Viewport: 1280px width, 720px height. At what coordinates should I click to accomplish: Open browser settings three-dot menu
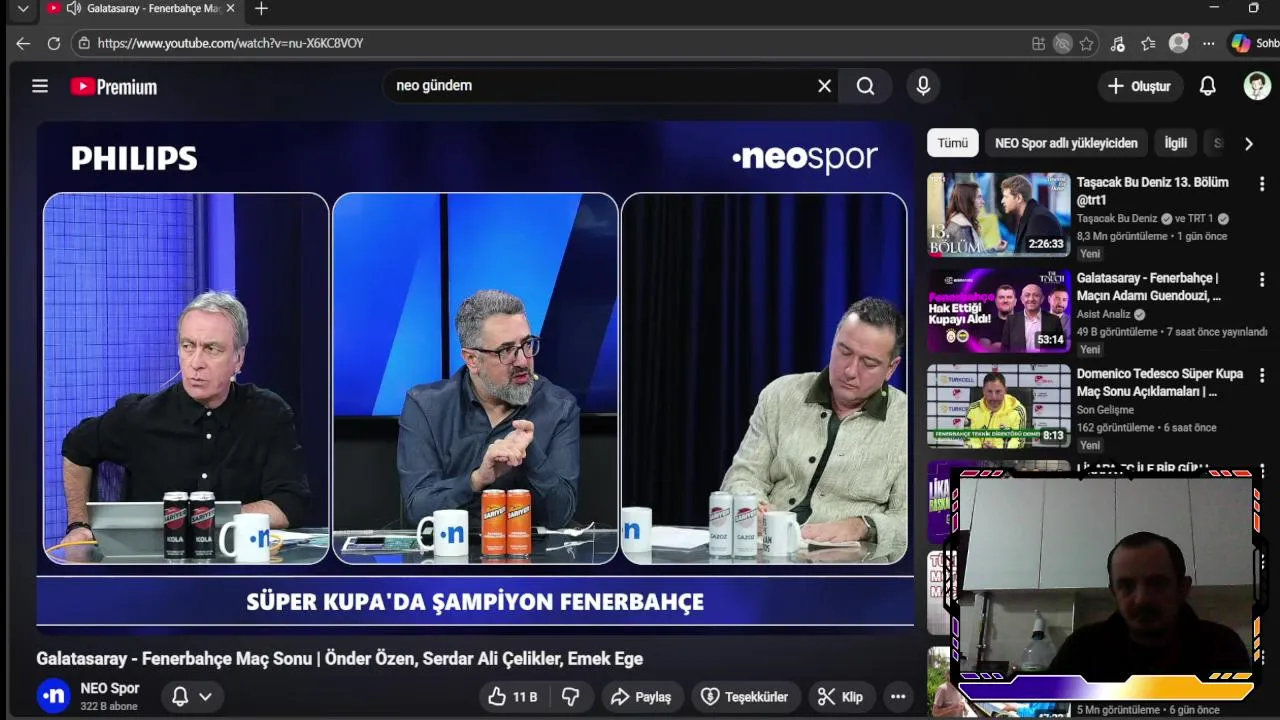(1209, 43)
